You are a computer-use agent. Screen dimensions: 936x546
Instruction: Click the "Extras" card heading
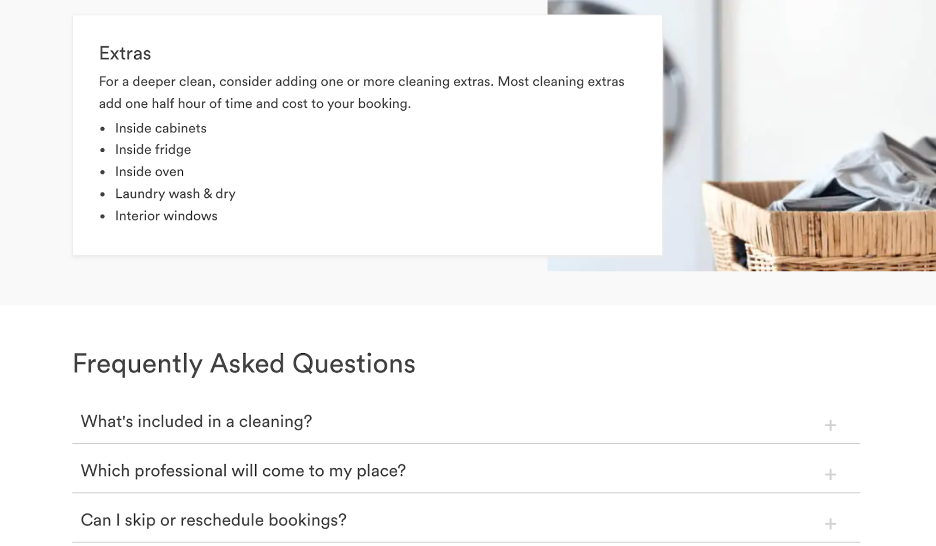click(125, 54)
